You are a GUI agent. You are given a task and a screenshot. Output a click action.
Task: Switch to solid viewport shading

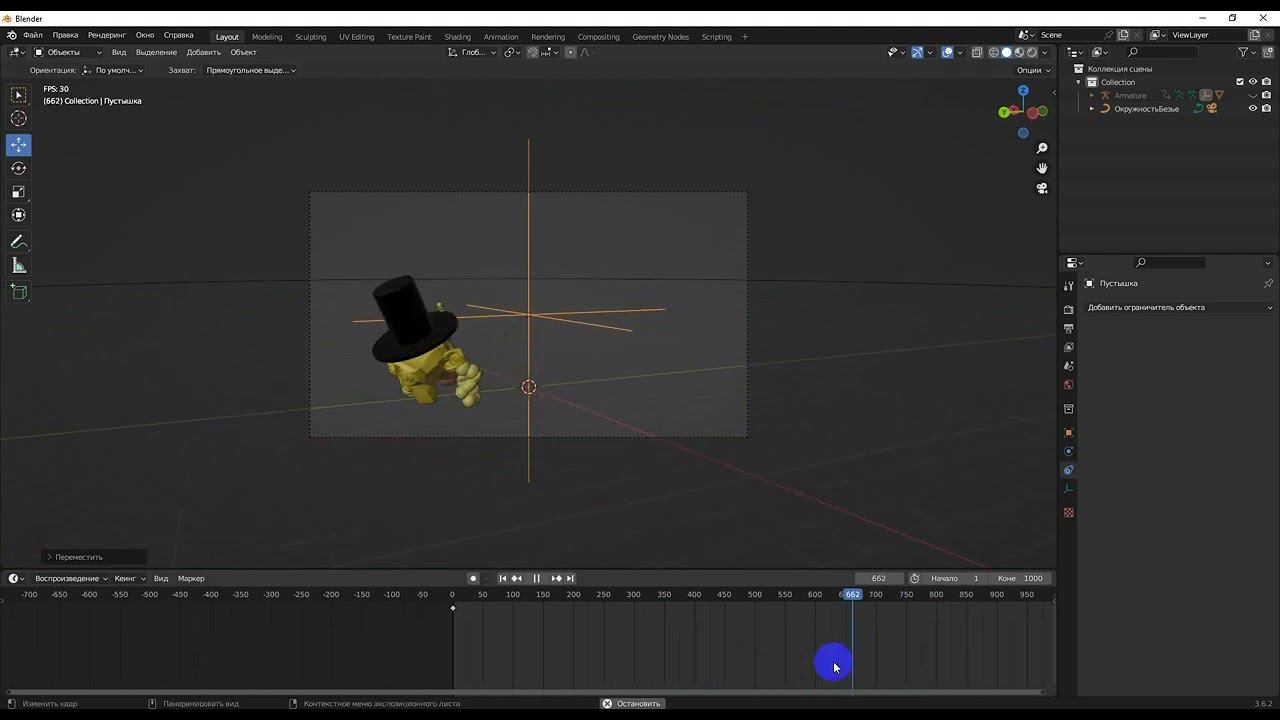coord(1007,52)
